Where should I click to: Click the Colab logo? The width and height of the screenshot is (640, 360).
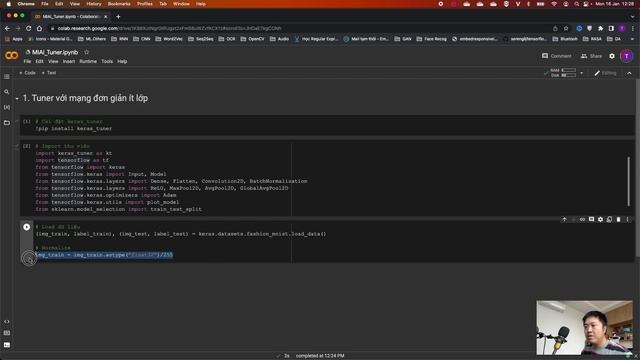tap(11, 56)
